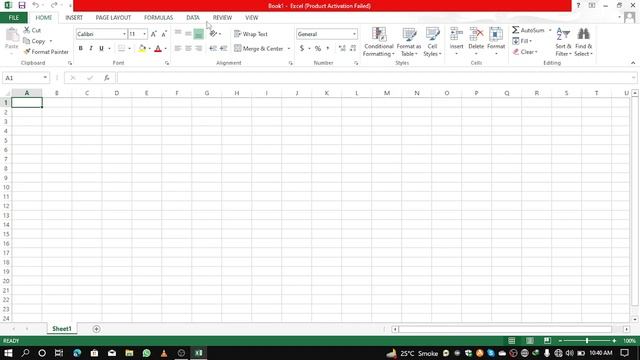Click the AutoSum button
Image resolution: width=640 pixels, height=360 pixels.
pyautogui.click(x=529, y=30)
